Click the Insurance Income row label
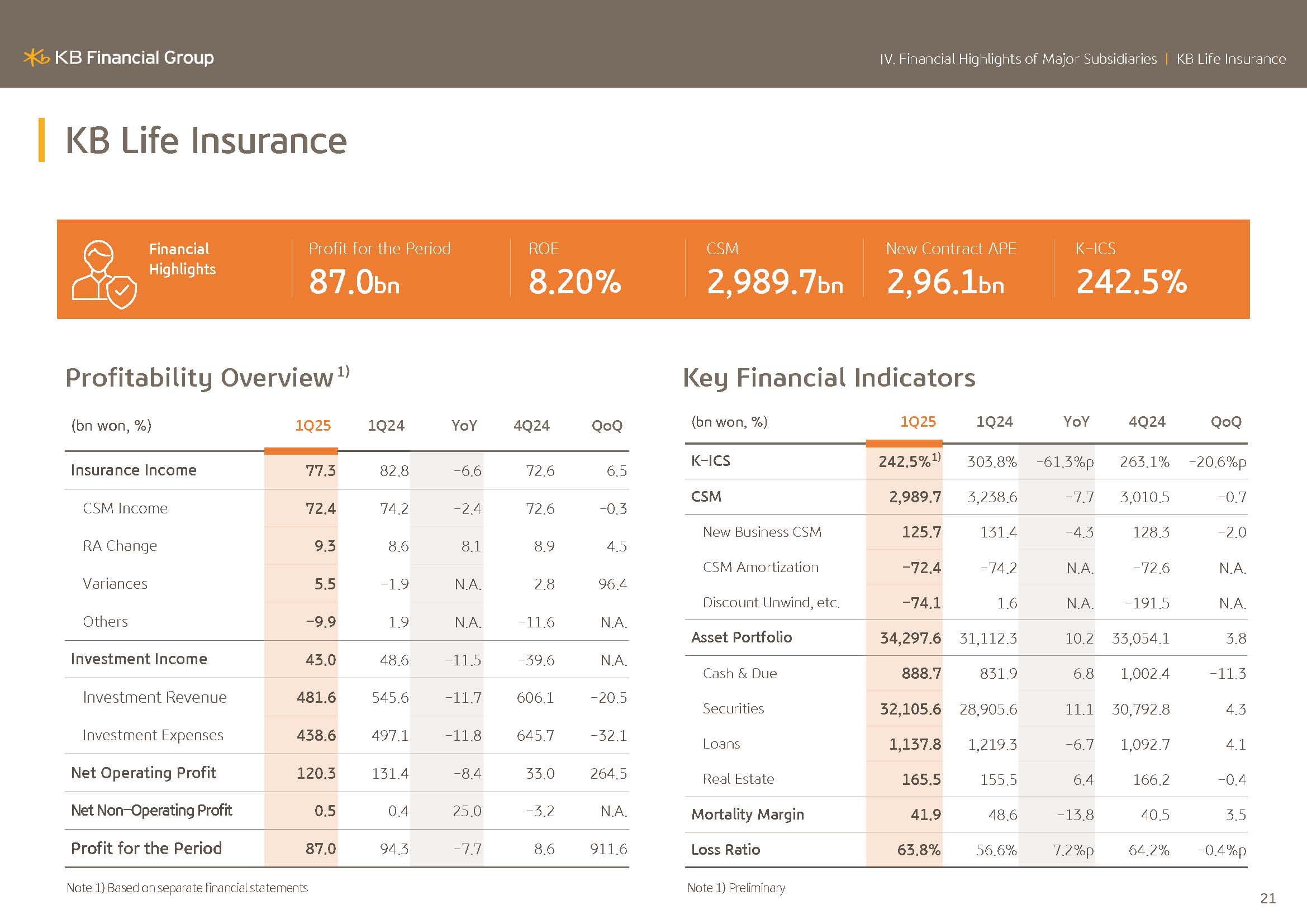This screenshot has height=924, width=1307. click(134, 470)
